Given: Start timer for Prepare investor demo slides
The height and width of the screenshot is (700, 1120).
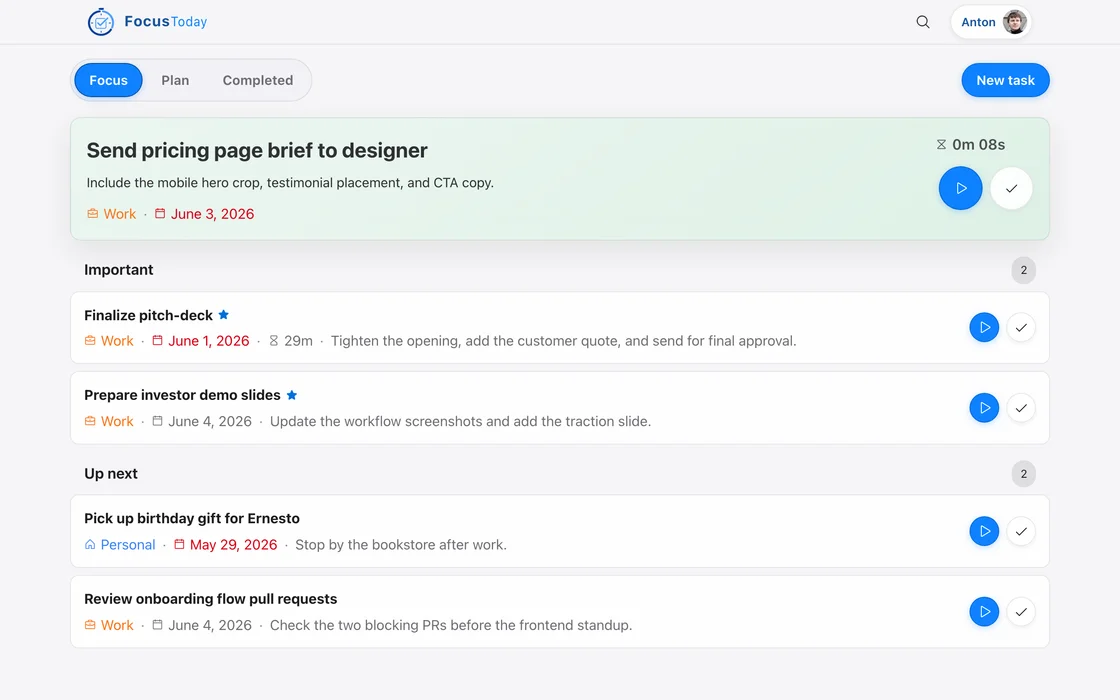Looking at the screenshot, I should 984,408.
